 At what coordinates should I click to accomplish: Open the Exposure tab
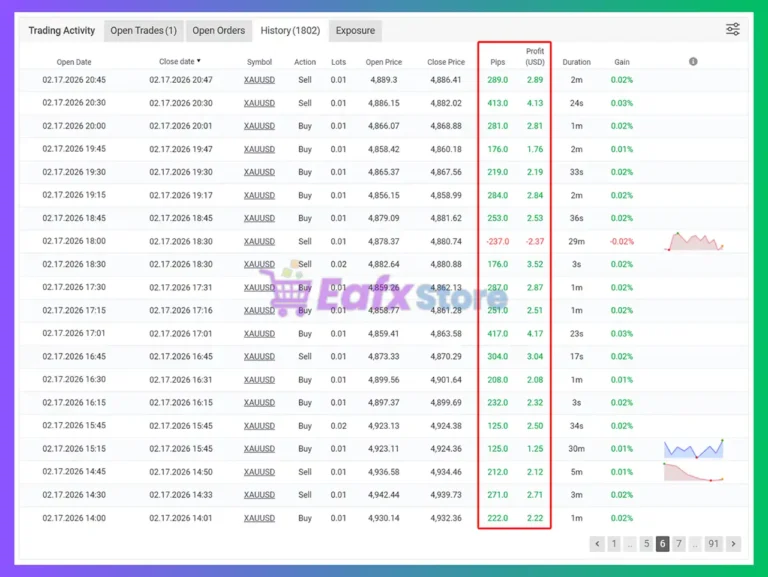pos(356,31)
